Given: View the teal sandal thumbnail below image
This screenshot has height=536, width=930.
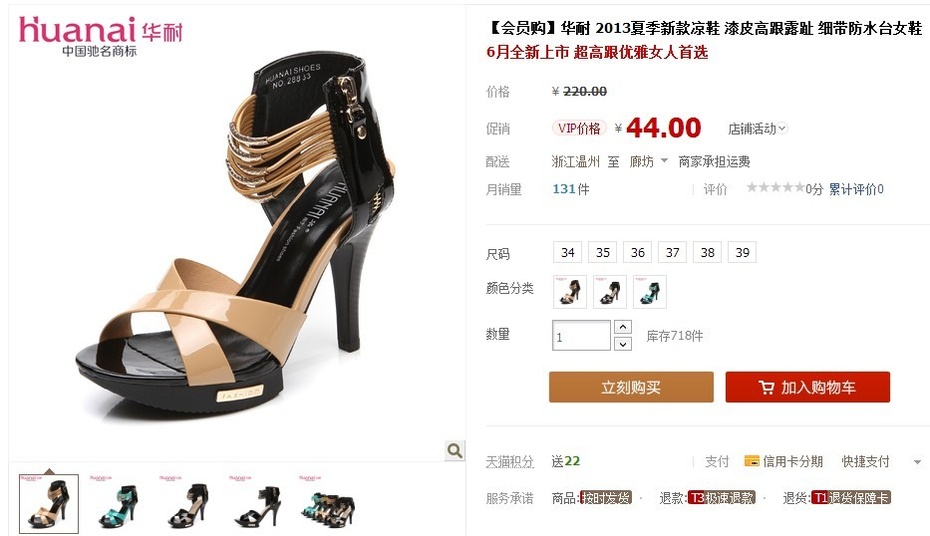Looking at the screenshot, I should tap(118, 503).
